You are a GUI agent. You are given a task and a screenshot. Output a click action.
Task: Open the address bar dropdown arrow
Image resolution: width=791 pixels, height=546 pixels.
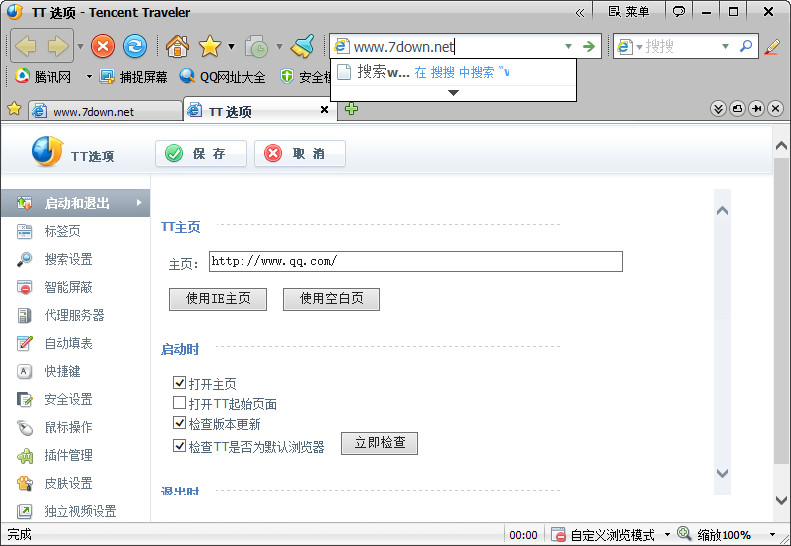click(x=569, y=46)
